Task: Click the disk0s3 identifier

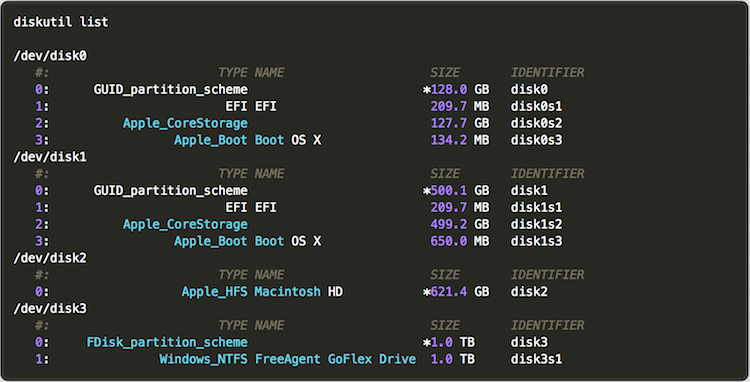Action: point(536,140)
